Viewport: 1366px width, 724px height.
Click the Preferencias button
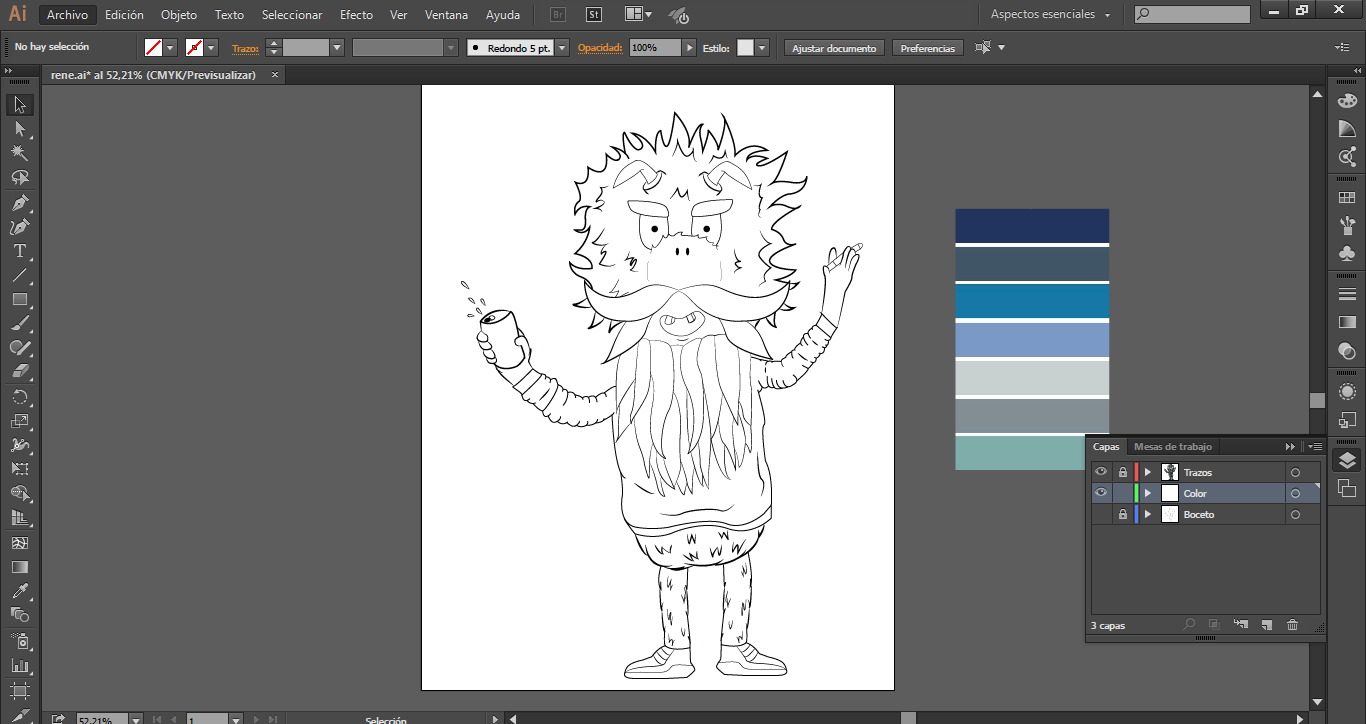coord(927,48)
